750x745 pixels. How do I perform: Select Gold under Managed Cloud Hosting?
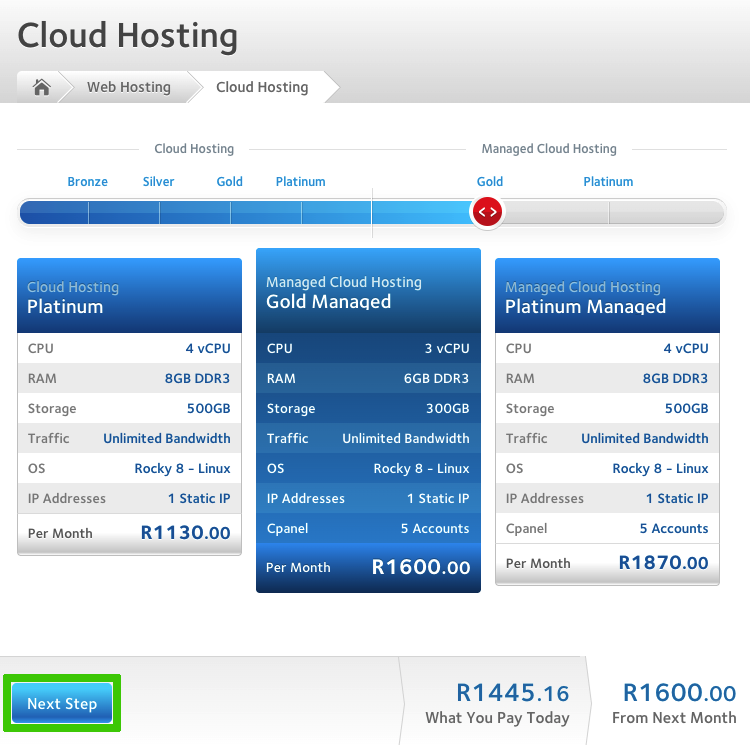click(x=489, y=182)
